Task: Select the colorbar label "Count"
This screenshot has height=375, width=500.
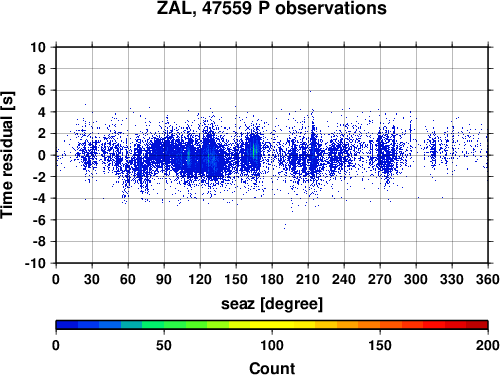Action: coord(272,368)
